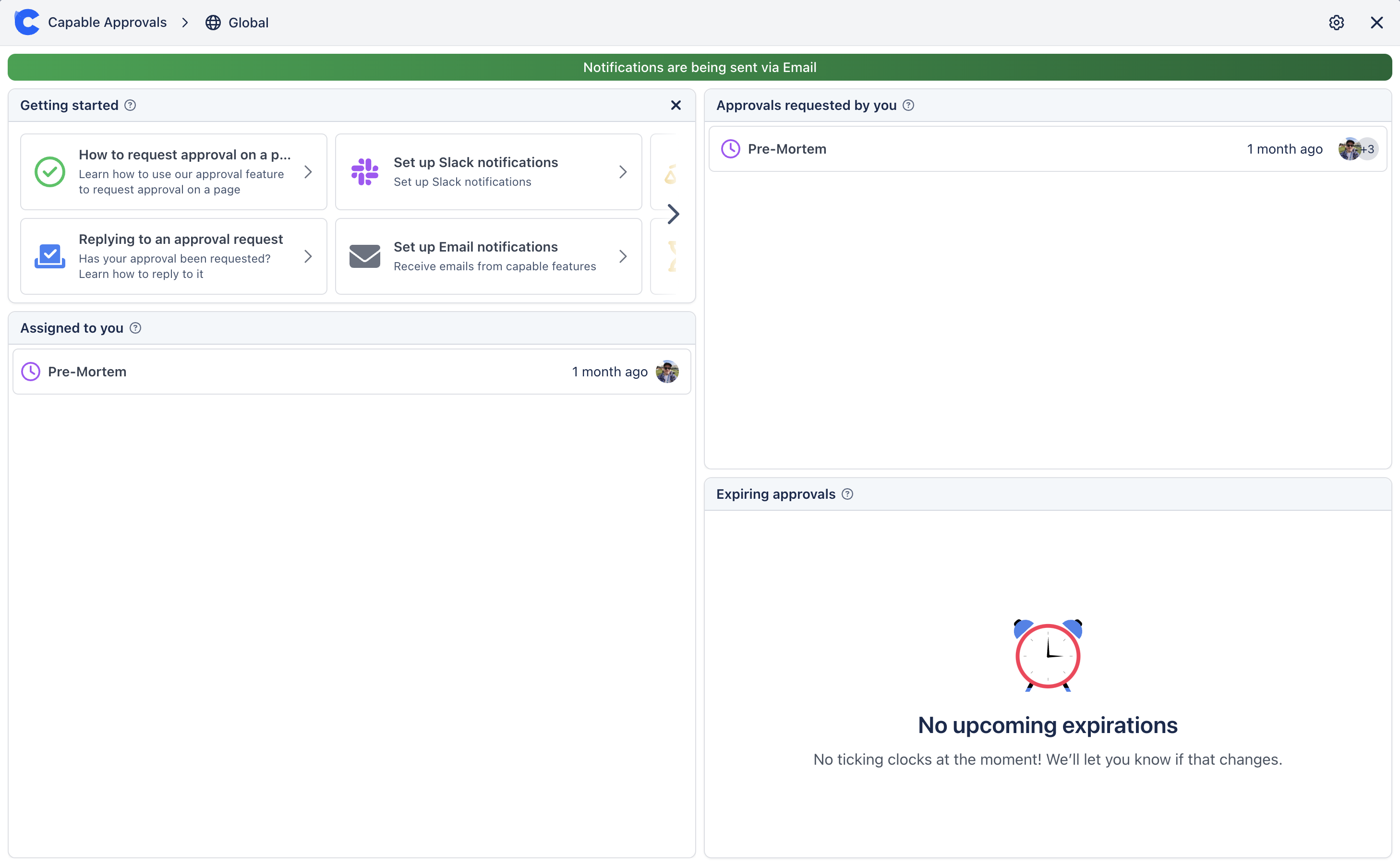The height and width of the screenshot is (866, 1400).
Task: Click the Set up Email notifications icon
Action: tap(364, 256)
